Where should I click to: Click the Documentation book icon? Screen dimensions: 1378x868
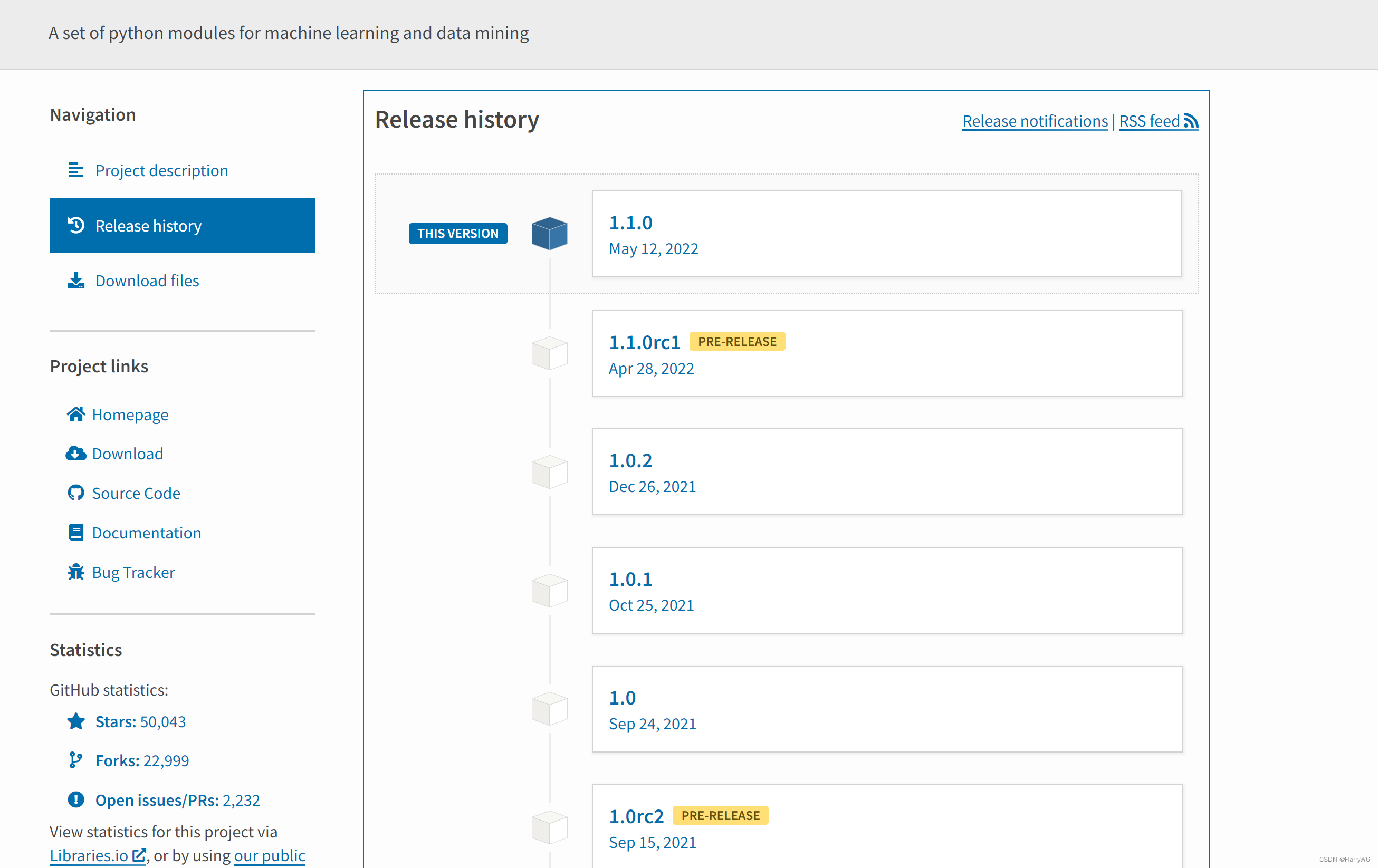(x=75, y=532)
